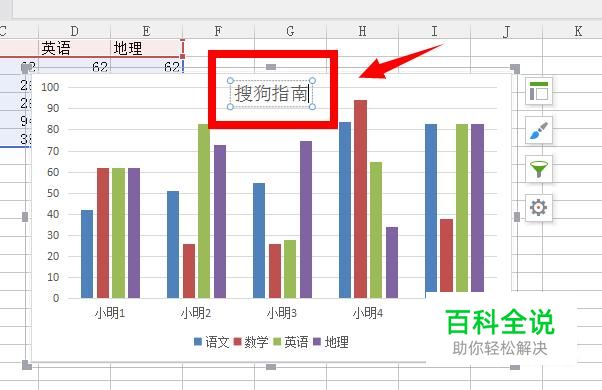The width and height of the screenshot is (602, 390).
Task: Click the chart's bottom-center resize handle
Action: 271,367
